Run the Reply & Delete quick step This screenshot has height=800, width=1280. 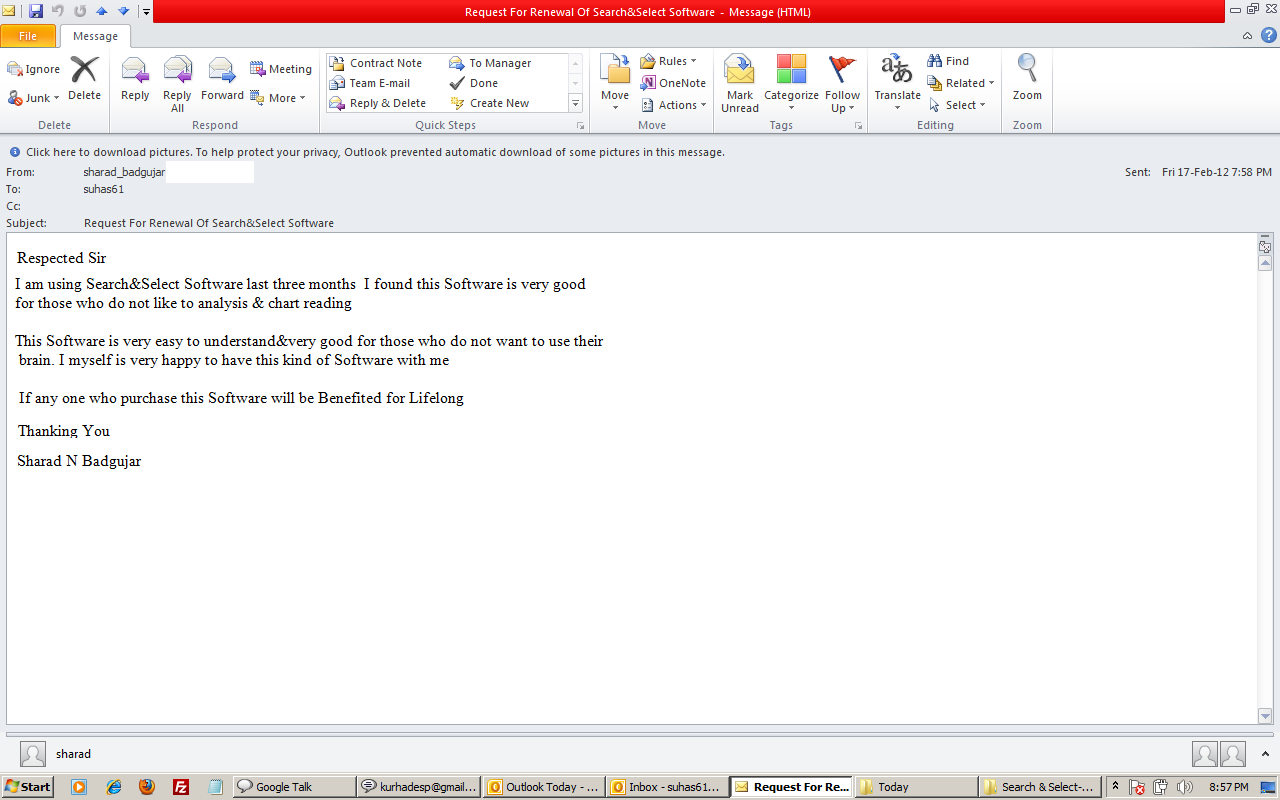[378, 103]
